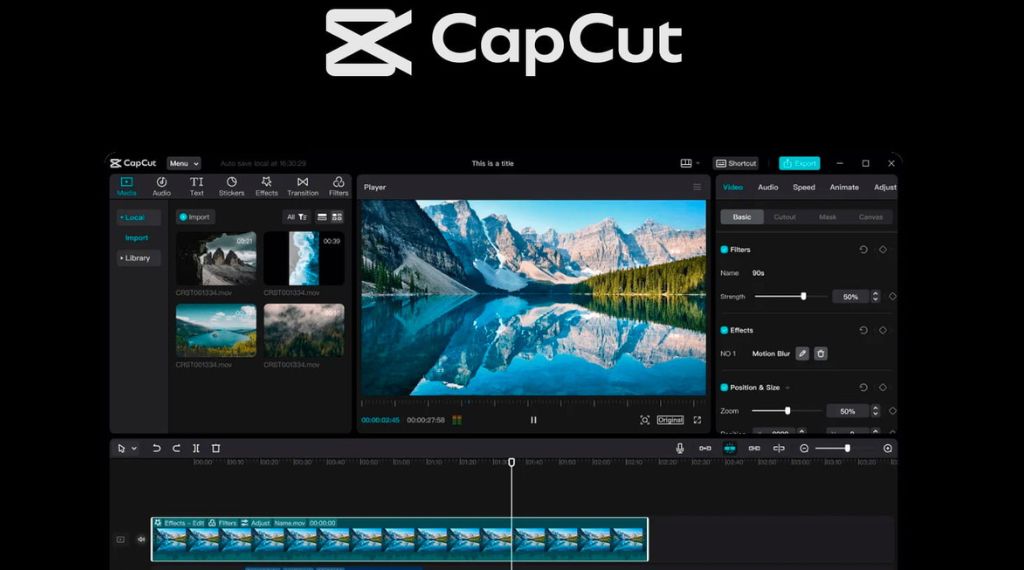The image size is (1024, 570).
Task: Click the Shortcut button
Action: [x=736, y=163]
